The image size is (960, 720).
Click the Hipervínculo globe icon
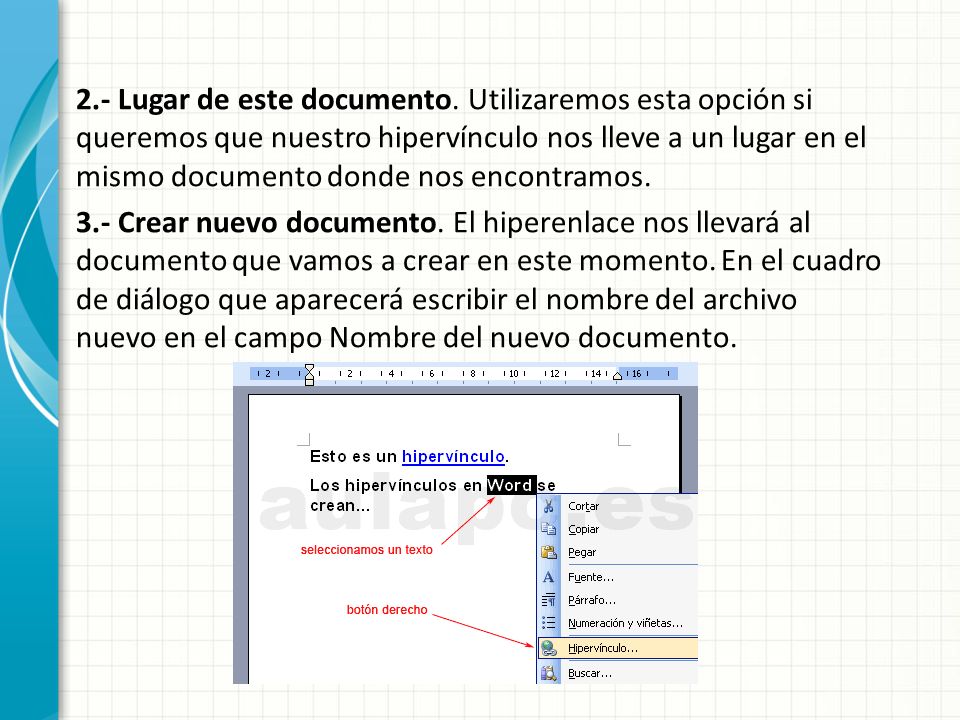pos(549,648)
